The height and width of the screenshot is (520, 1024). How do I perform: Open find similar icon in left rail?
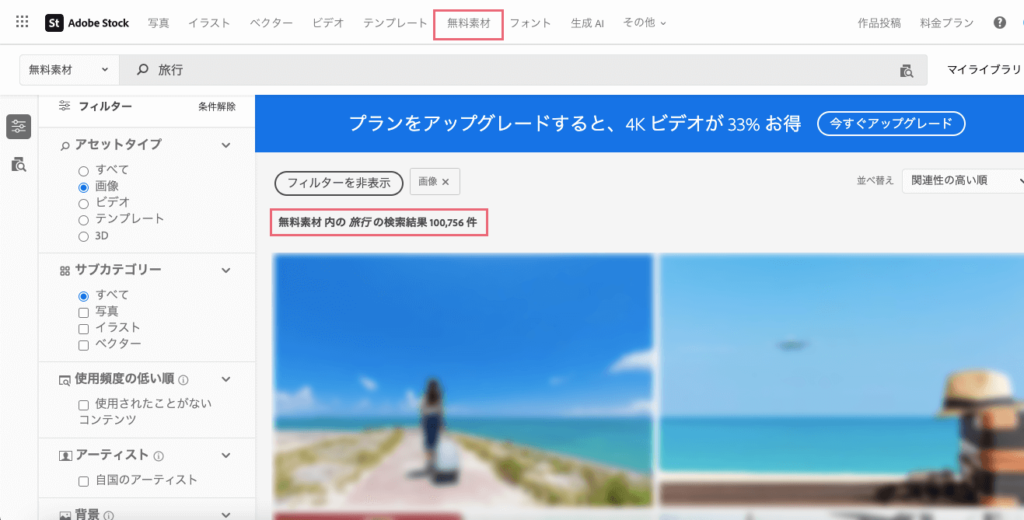point(19,165)
